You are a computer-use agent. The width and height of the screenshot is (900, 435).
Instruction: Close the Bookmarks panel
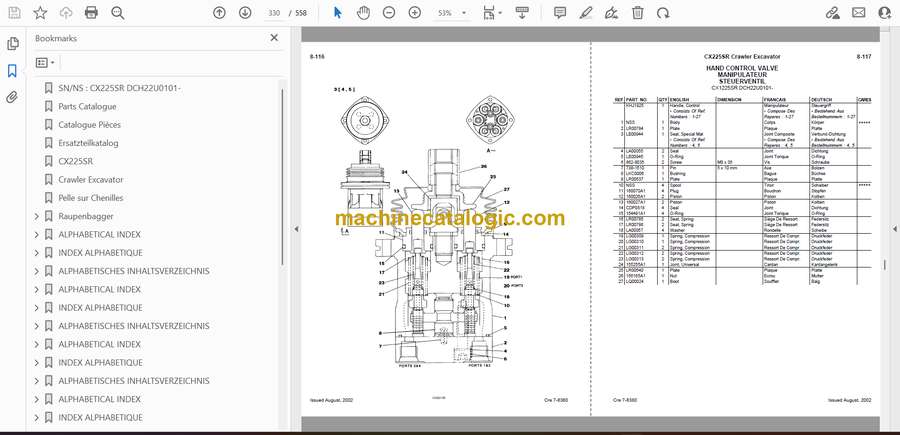[274, 38]
